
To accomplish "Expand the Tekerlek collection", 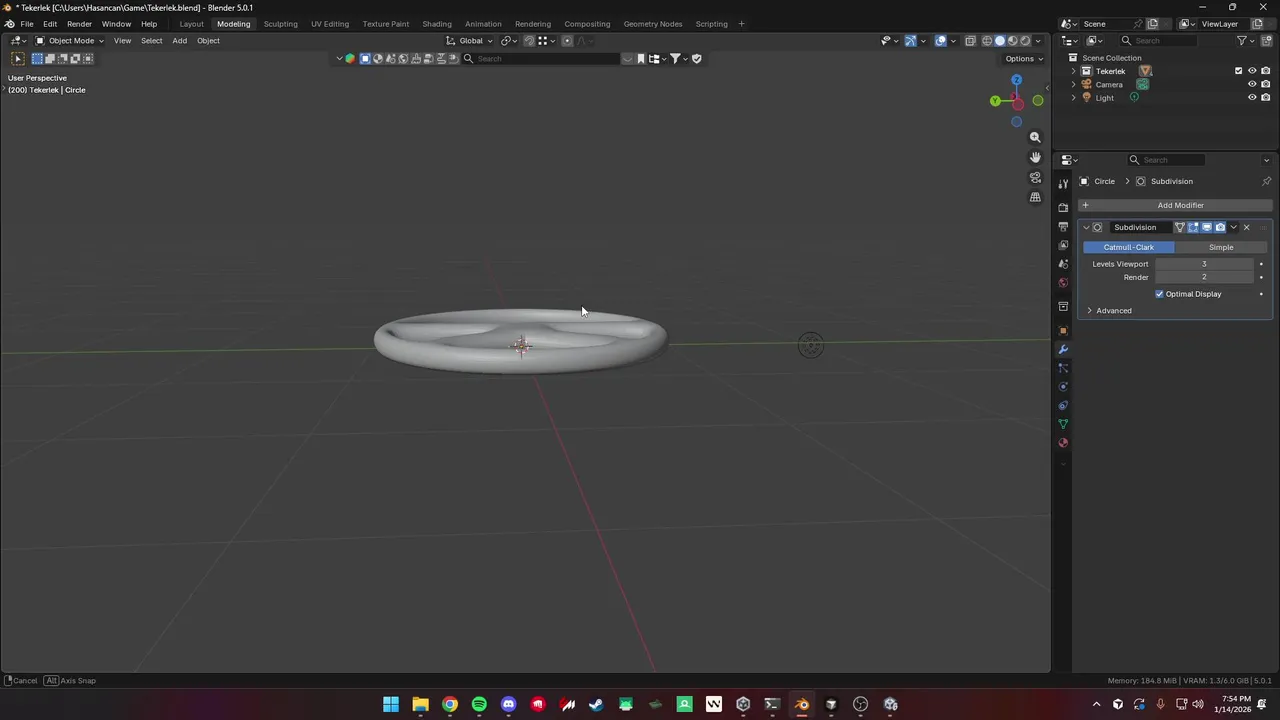I will click(x=1074, y=71).
